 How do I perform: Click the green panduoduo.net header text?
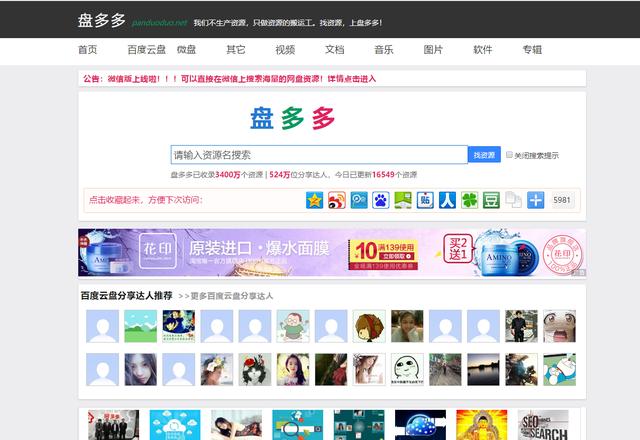pos(159,22)
